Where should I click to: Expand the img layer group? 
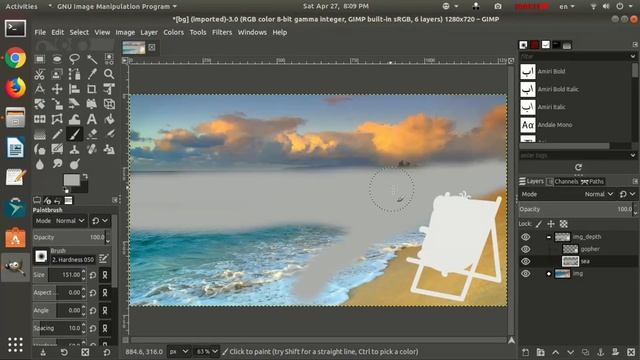pyautogui.click(x=549, y=273)
